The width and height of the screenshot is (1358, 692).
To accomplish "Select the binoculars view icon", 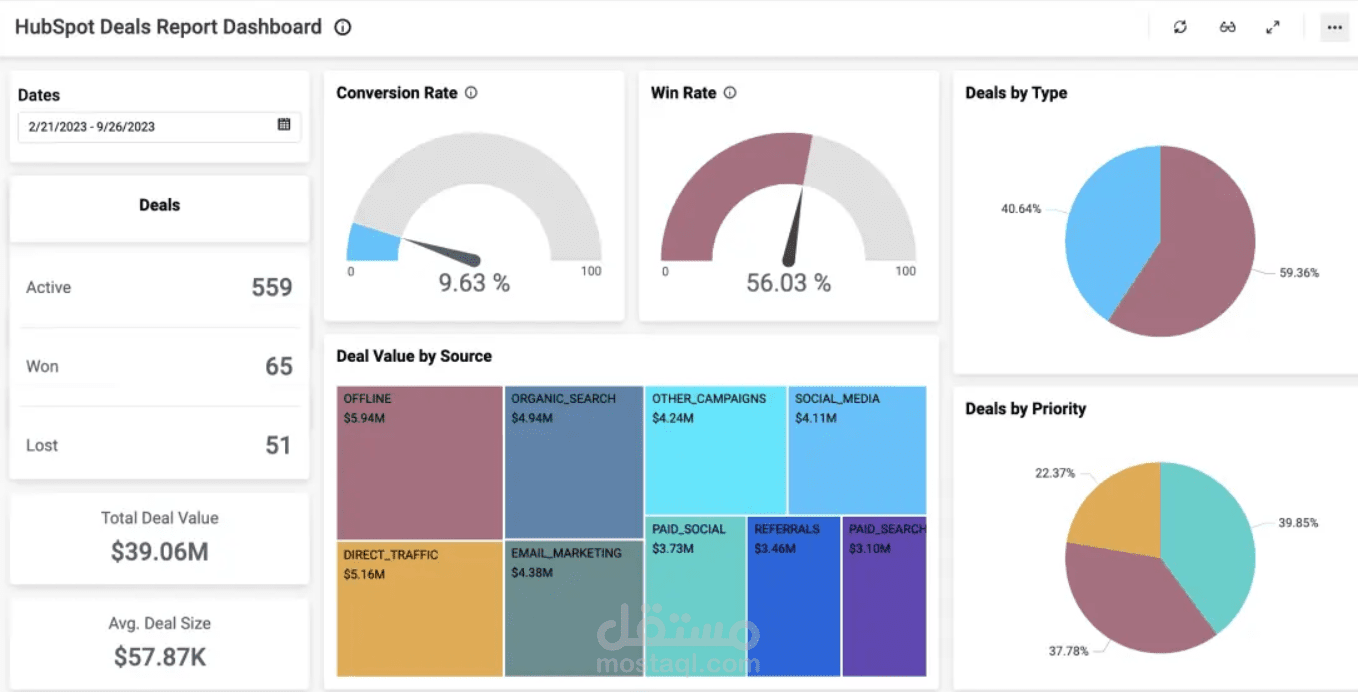I will click(1227, 27).
